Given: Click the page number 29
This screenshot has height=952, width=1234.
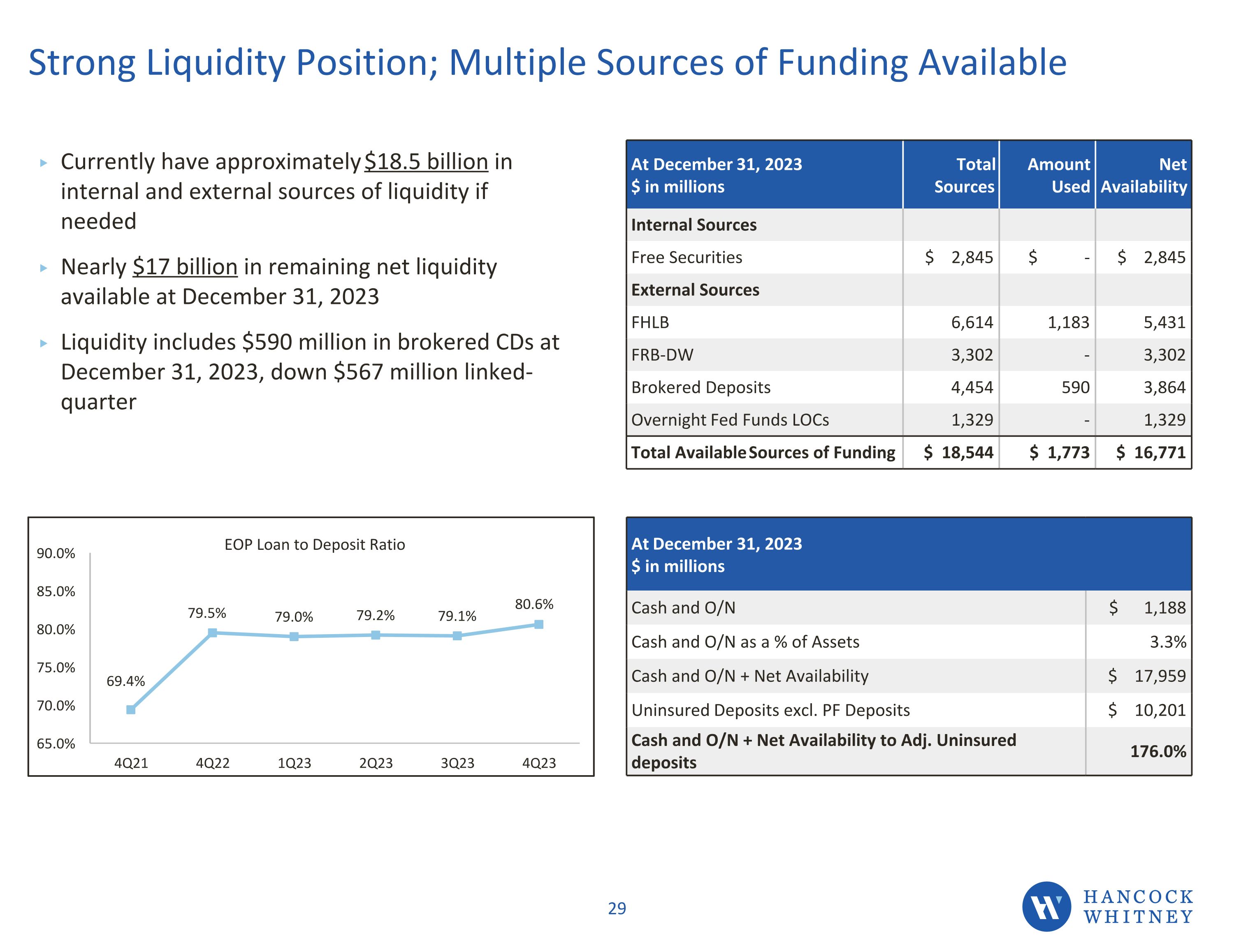Looking at the screenshot, I should (617, 908).
